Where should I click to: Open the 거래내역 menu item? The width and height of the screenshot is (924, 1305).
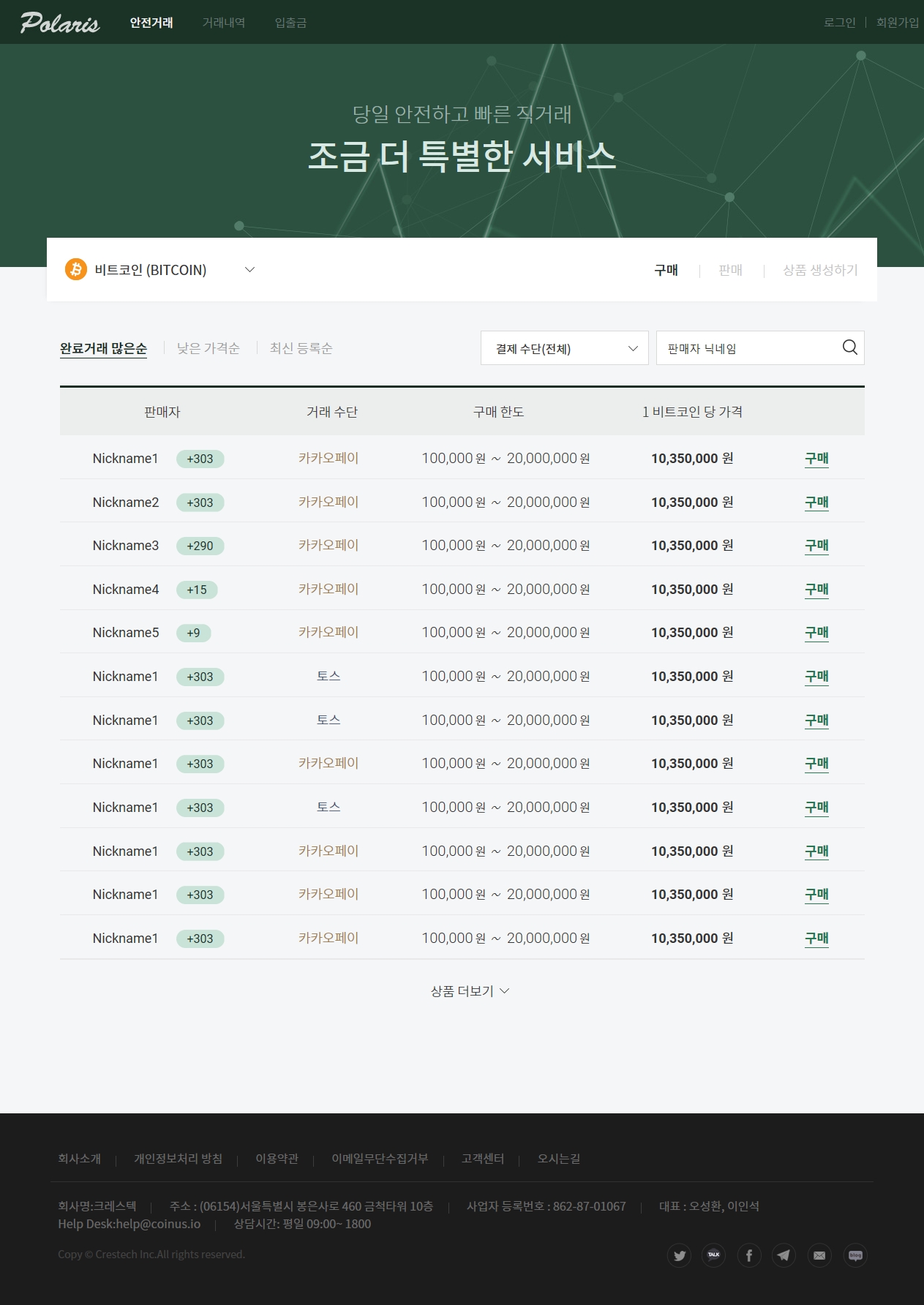(224, 23)
